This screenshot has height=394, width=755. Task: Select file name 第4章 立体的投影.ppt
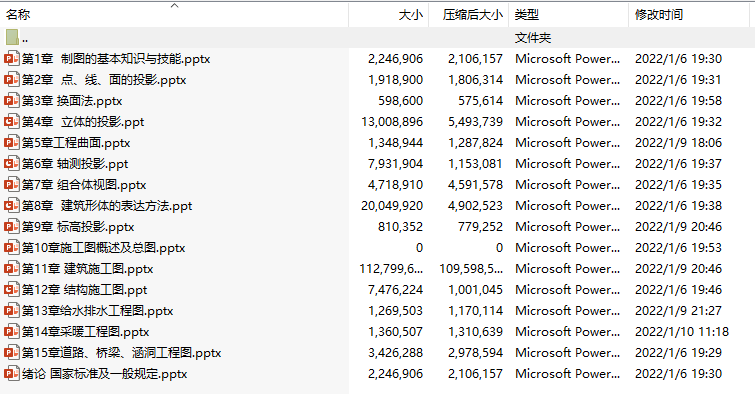pyautogui.click(x=83, y=122)
